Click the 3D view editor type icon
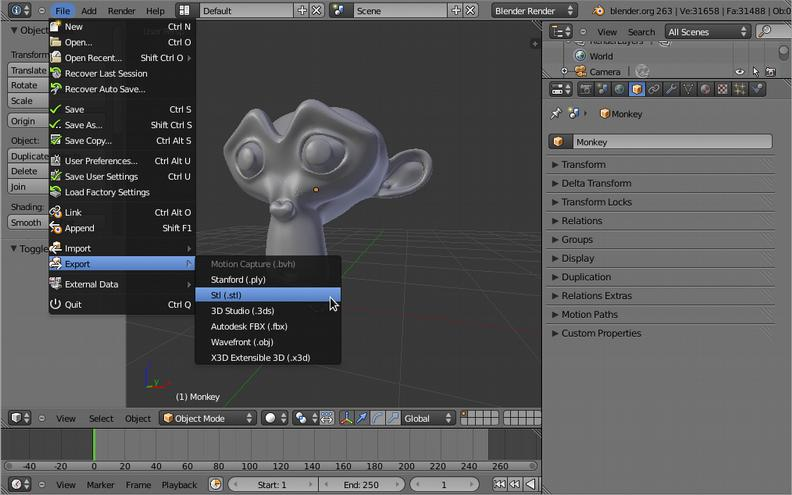 (x=20, y=418)
